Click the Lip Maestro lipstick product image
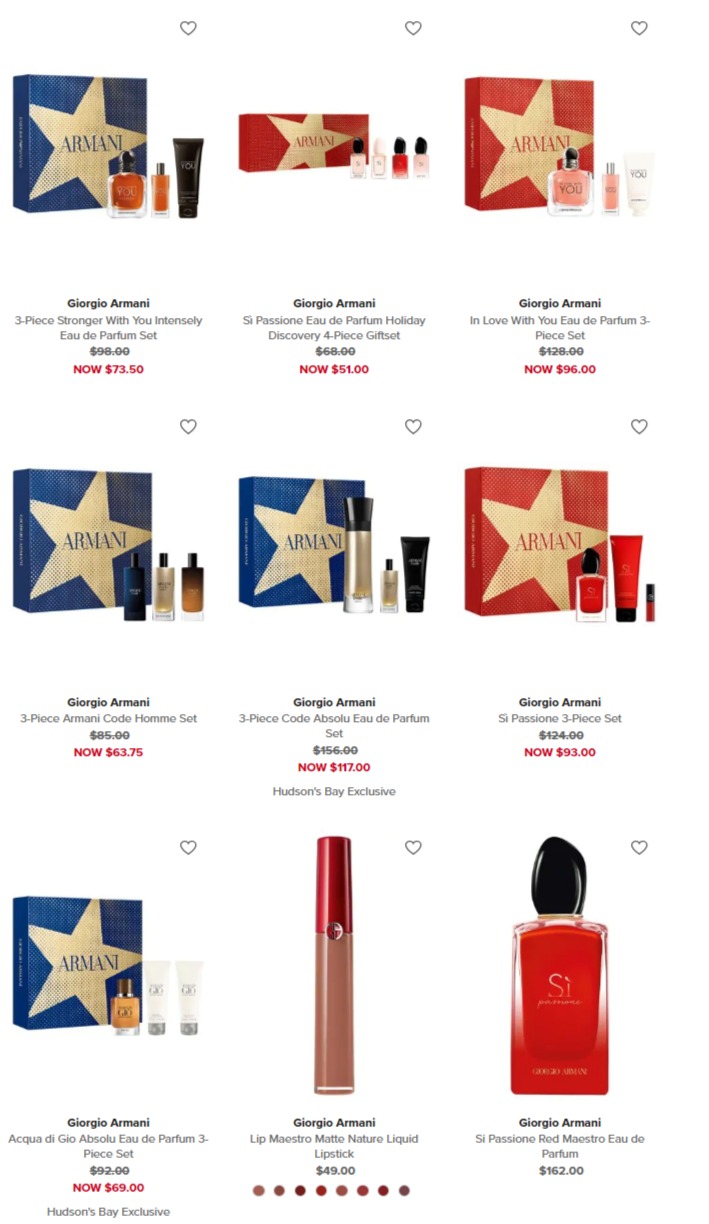Screen dimensions: 709x1224 point(333,965)
